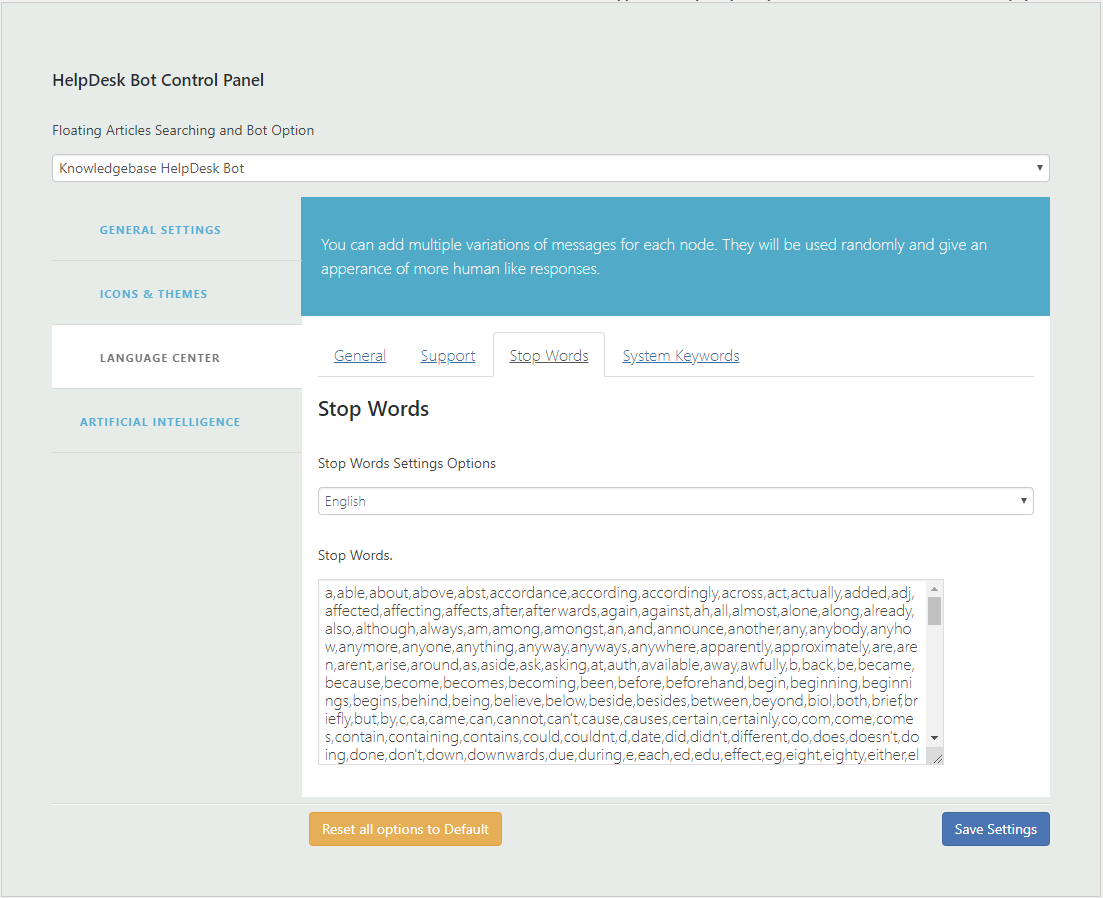The width and height of the screenshot is (1103, 898).
Task: Expand the English stop words language dropdown
Action: coord(675,501)
